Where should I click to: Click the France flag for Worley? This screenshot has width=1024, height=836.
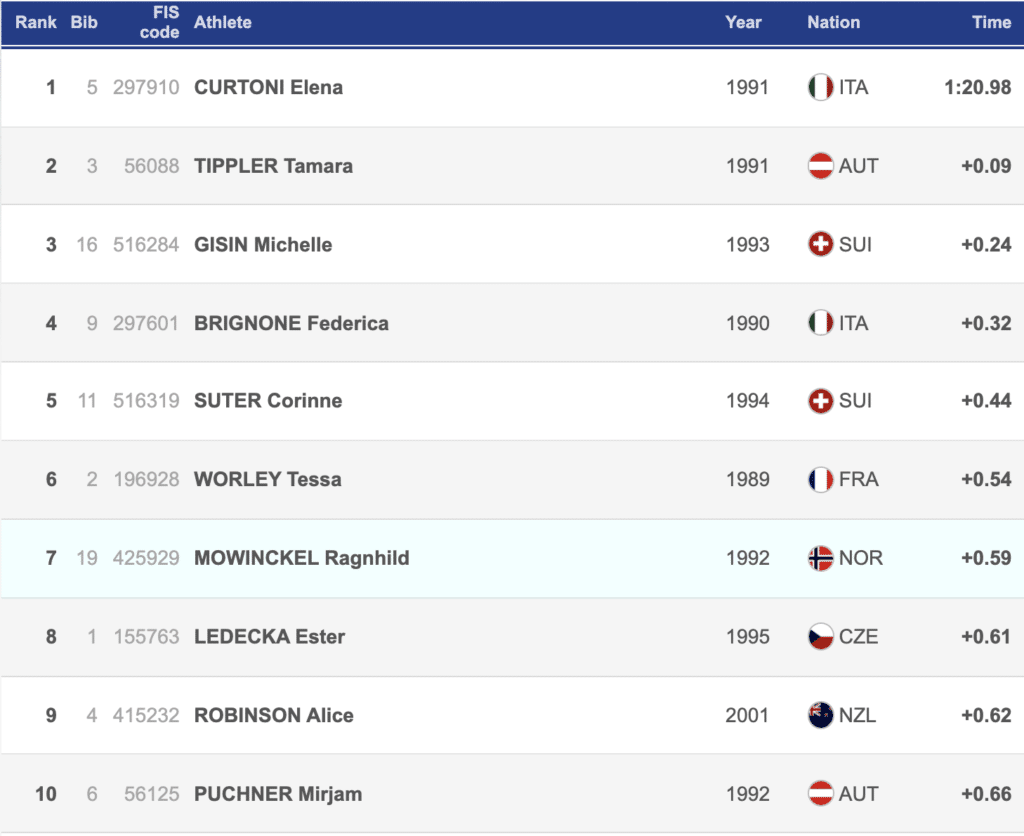coord(820,480)
